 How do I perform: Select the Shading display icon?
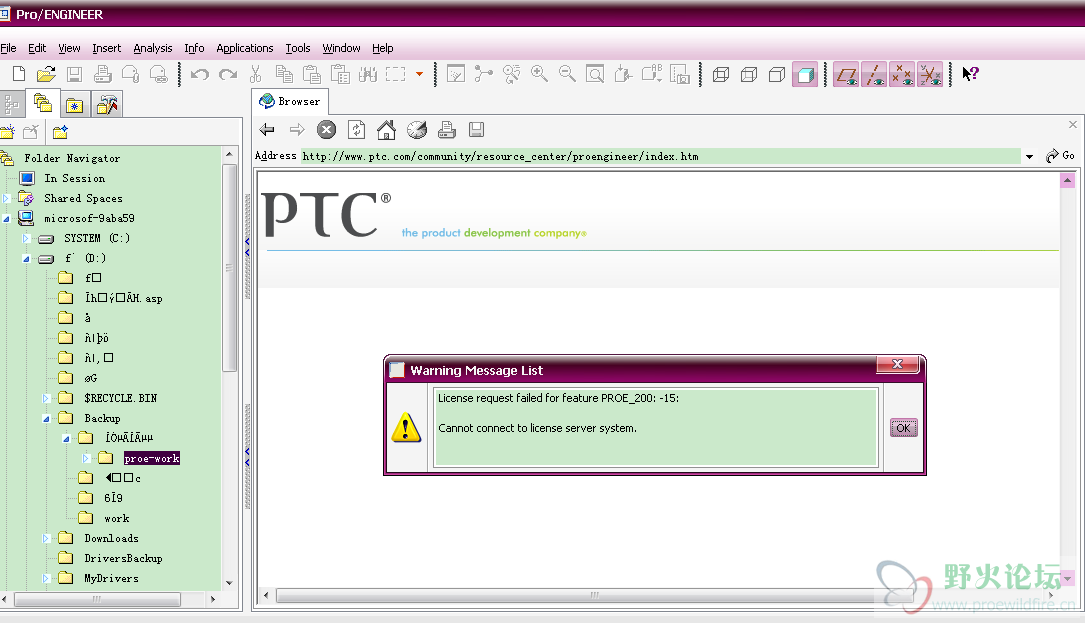coord(805,74)
